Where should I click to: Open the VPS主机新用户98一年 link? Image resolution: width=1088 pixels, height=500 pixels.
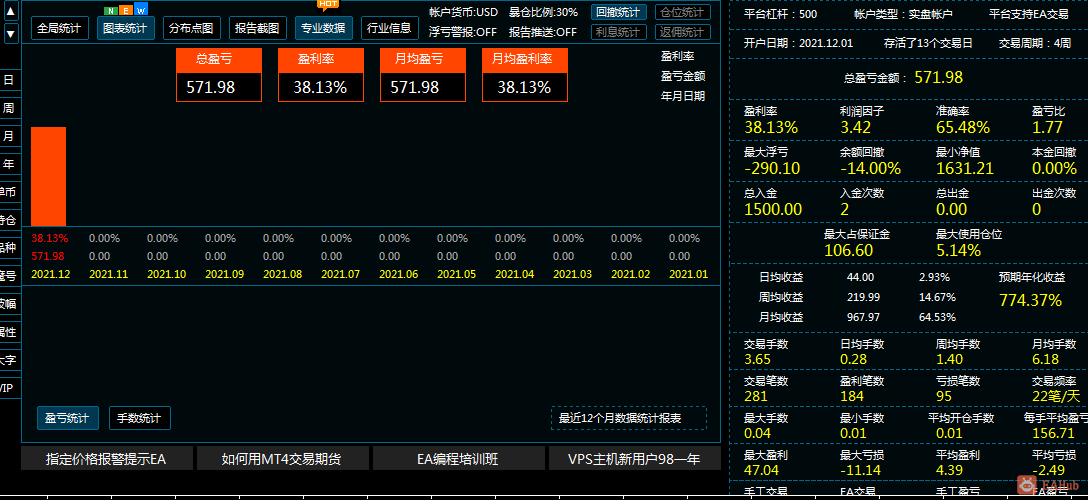[x=634, y=459]
